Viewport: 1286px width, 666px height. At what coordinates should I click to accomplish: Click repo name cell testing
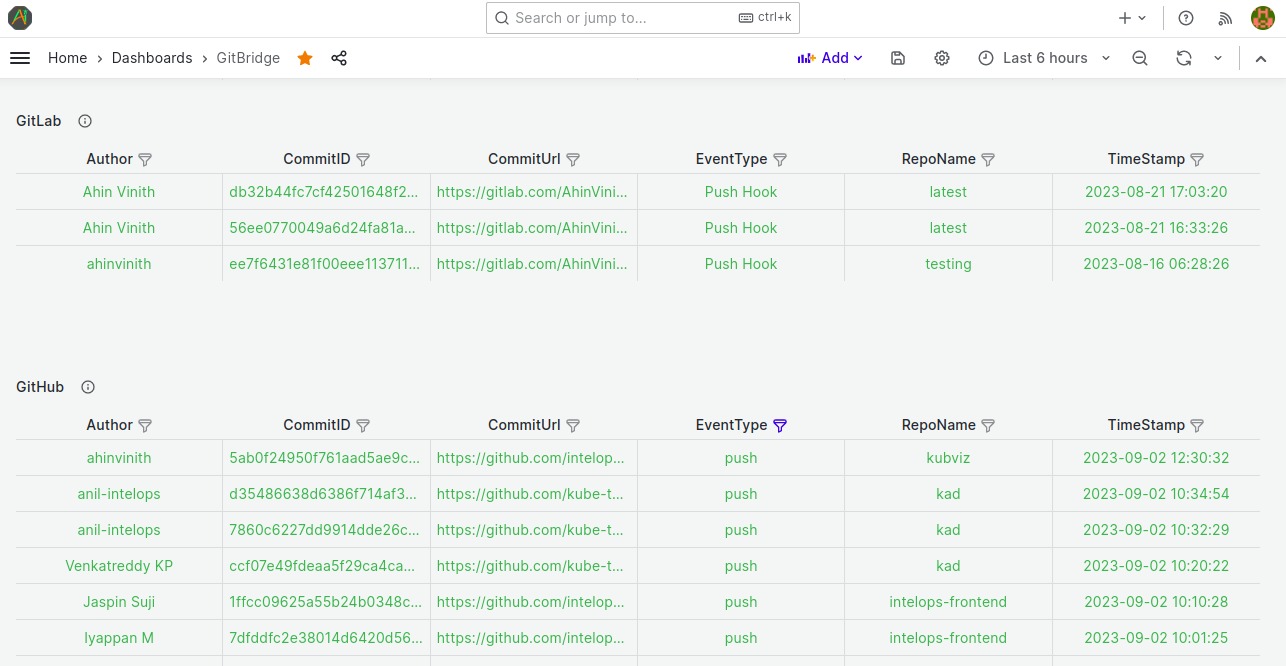pos(948,264)
